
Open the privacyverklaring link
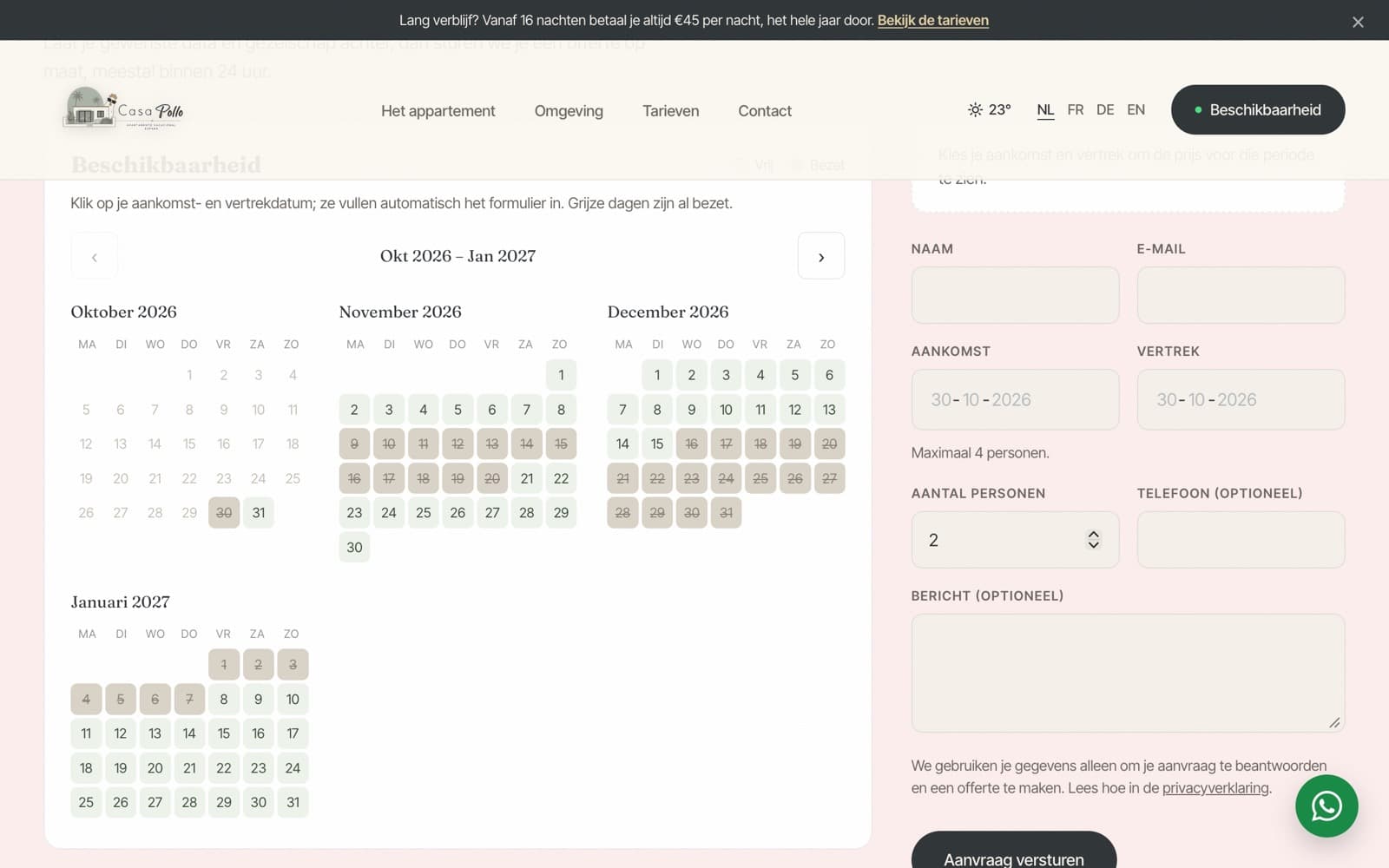(1215, 788)
